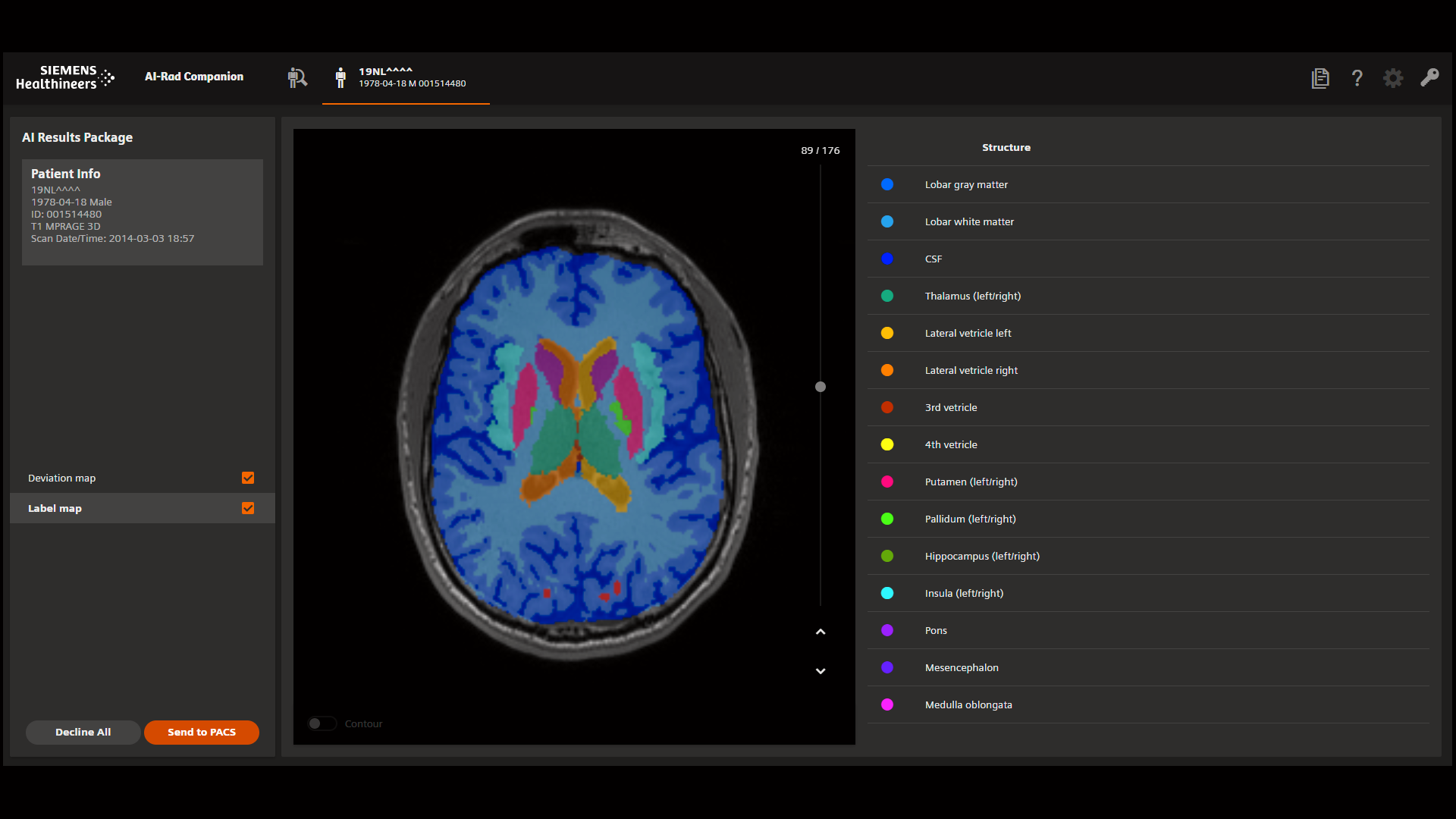Click the Siemens Healthineers logo
This screenshot has width=1456, height=819.
pyautogui.click(x=65, y=78)
